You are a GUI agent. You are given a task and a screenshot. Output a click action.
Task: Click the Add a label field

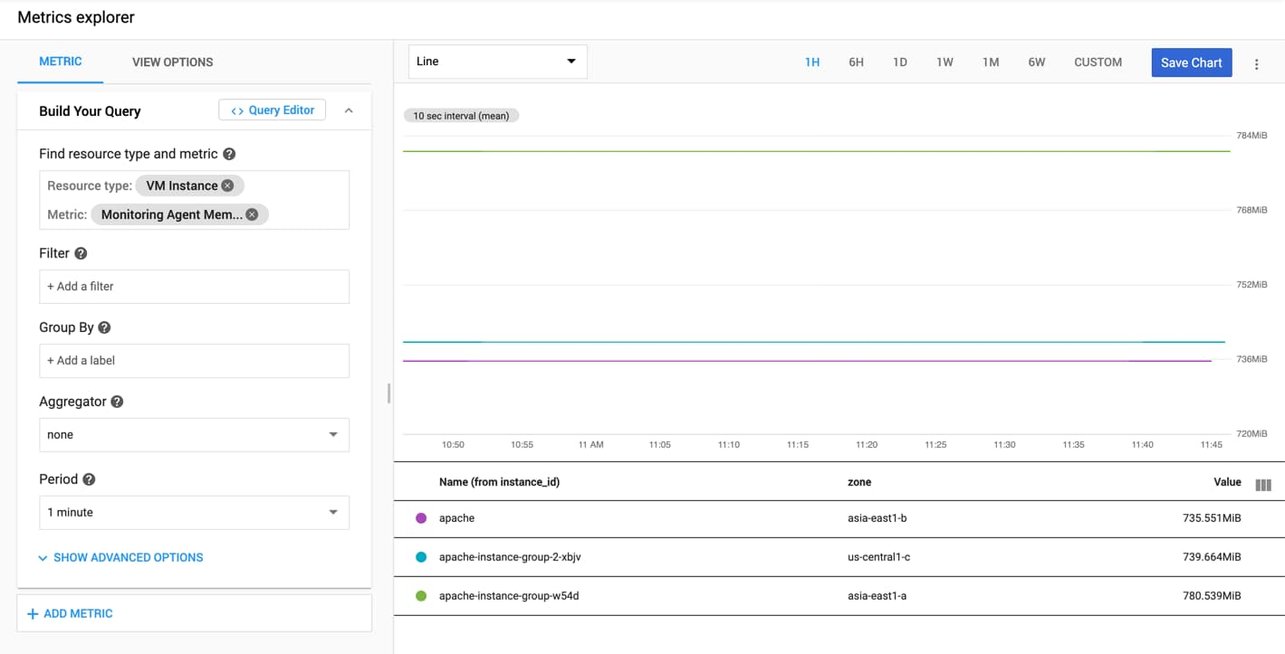(x=194, y=360)
